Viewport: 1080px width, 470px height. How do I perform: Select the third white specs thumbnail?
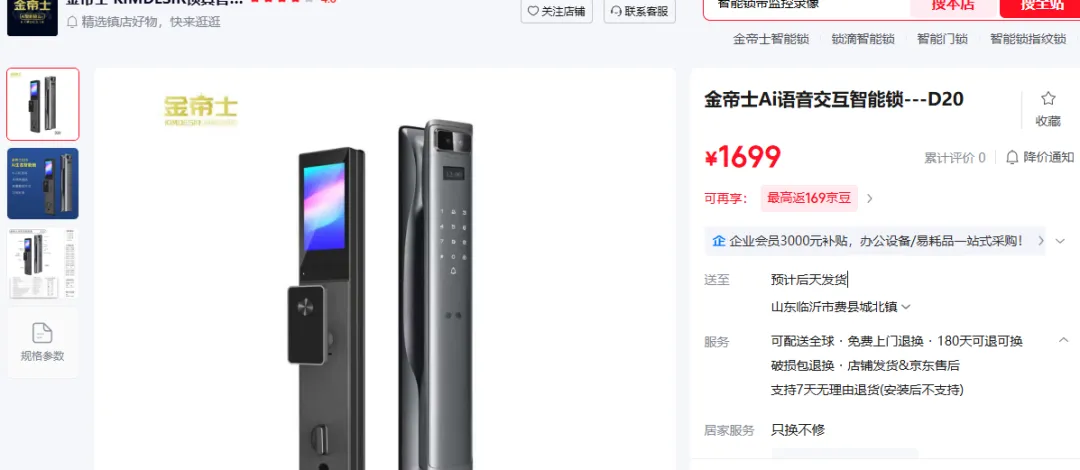[x=43, y=263]
